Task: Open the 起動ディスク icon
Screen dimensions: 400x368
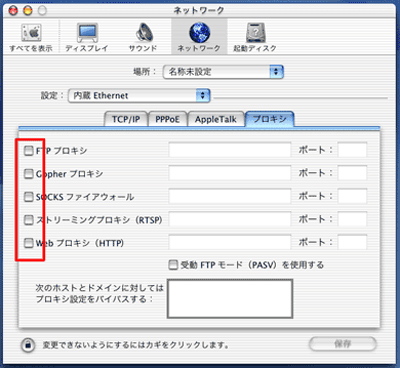Action: tap(255, 32)
